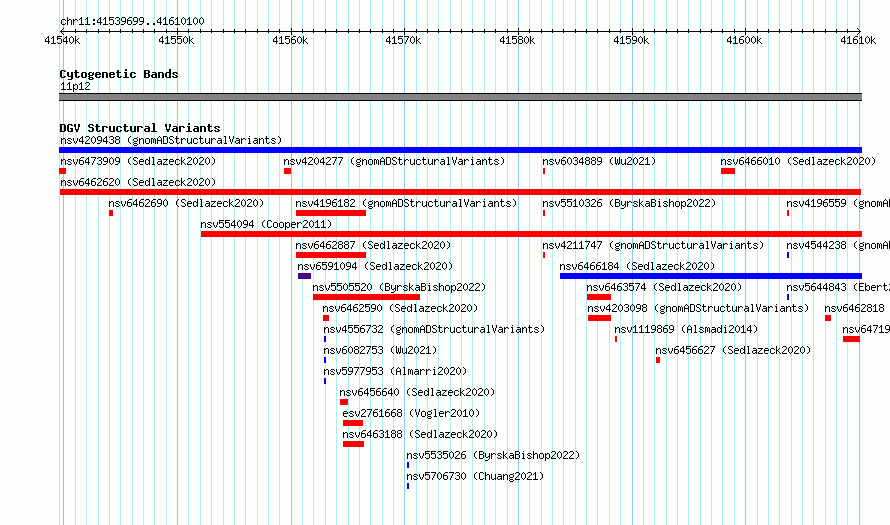Click the nsv6466184 Sedlazeck2020 label
The height and width of the screenshot is (525, 890).
coord(637,266)
